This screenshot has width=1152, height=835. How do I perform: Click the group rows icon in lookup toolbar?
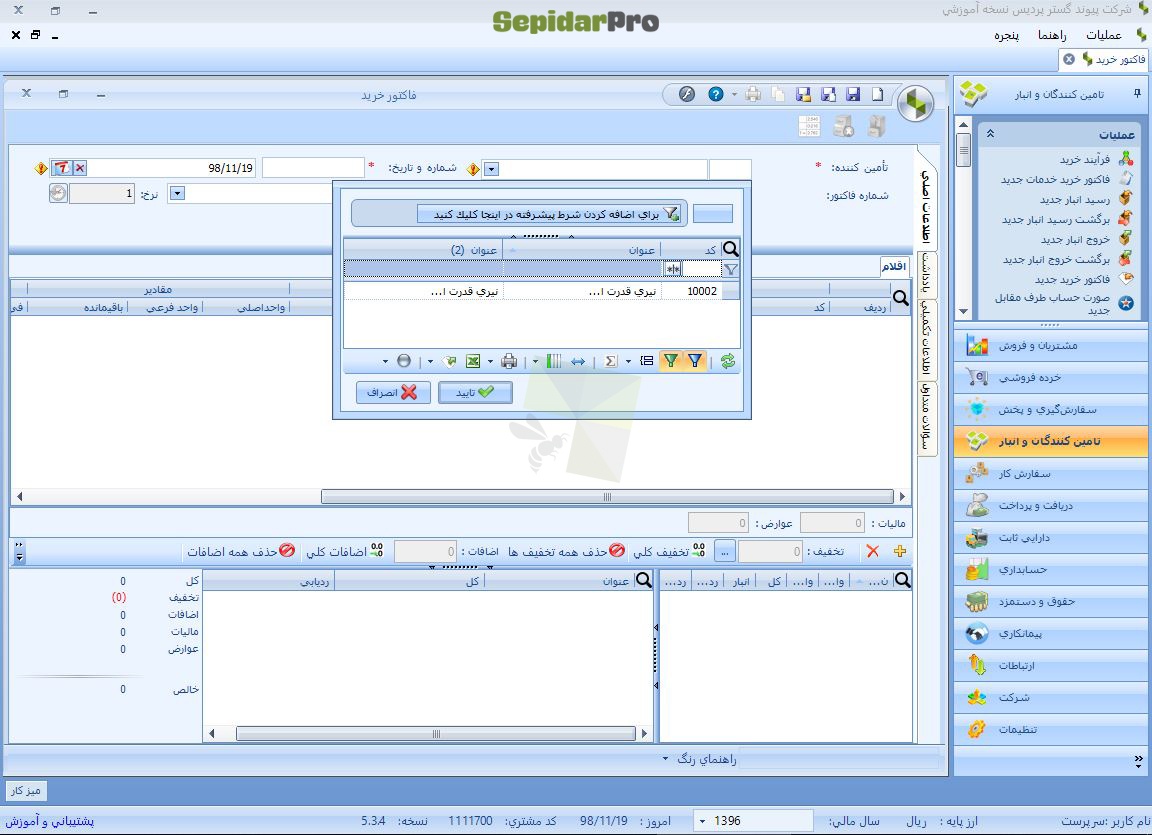[x=647, y=361]
